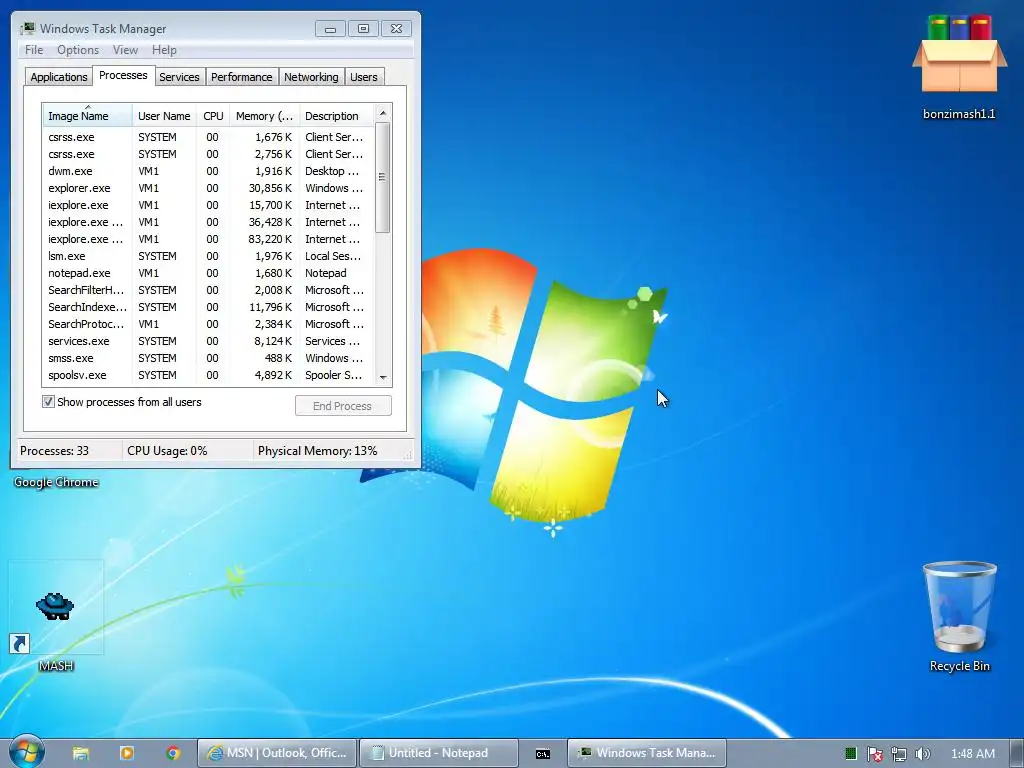Screen dimensions: 1024x768
Task: Sort by User Name column header
Action: [x=164, y=116]
